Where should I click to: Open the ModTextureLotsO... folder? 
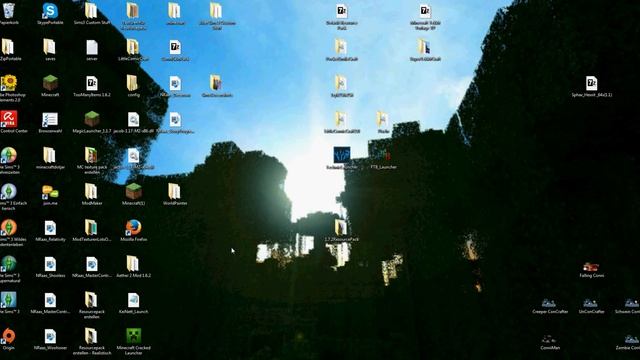pos(91,227)
